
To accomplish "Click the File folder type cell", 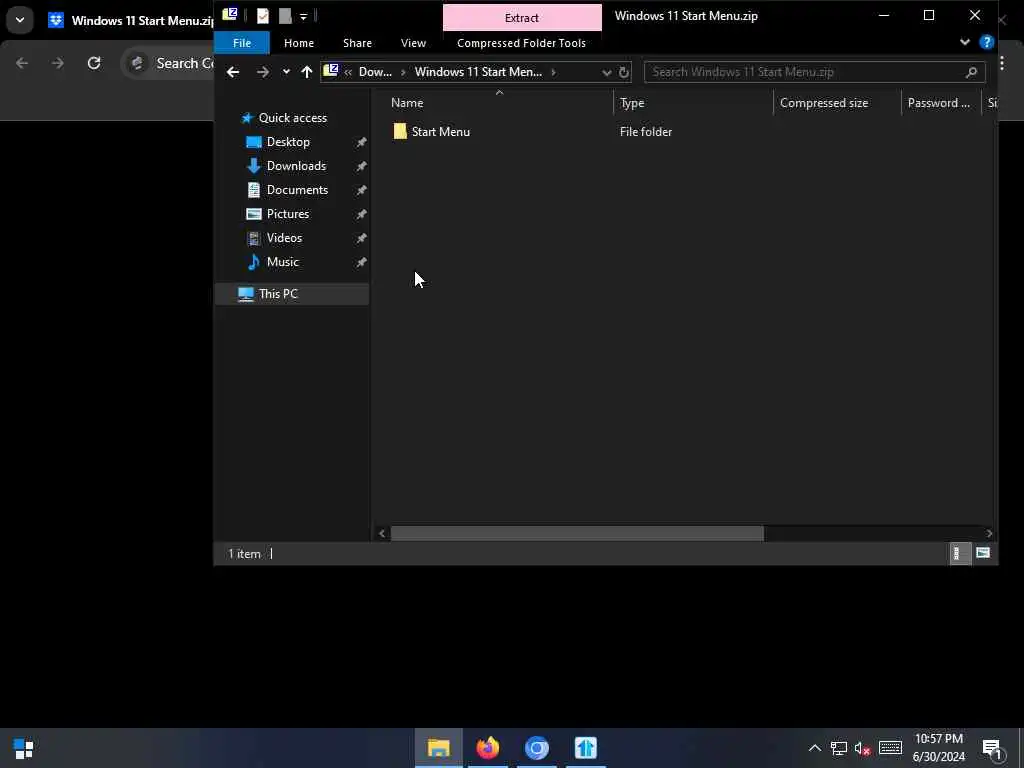I will (x=645, y=131).
